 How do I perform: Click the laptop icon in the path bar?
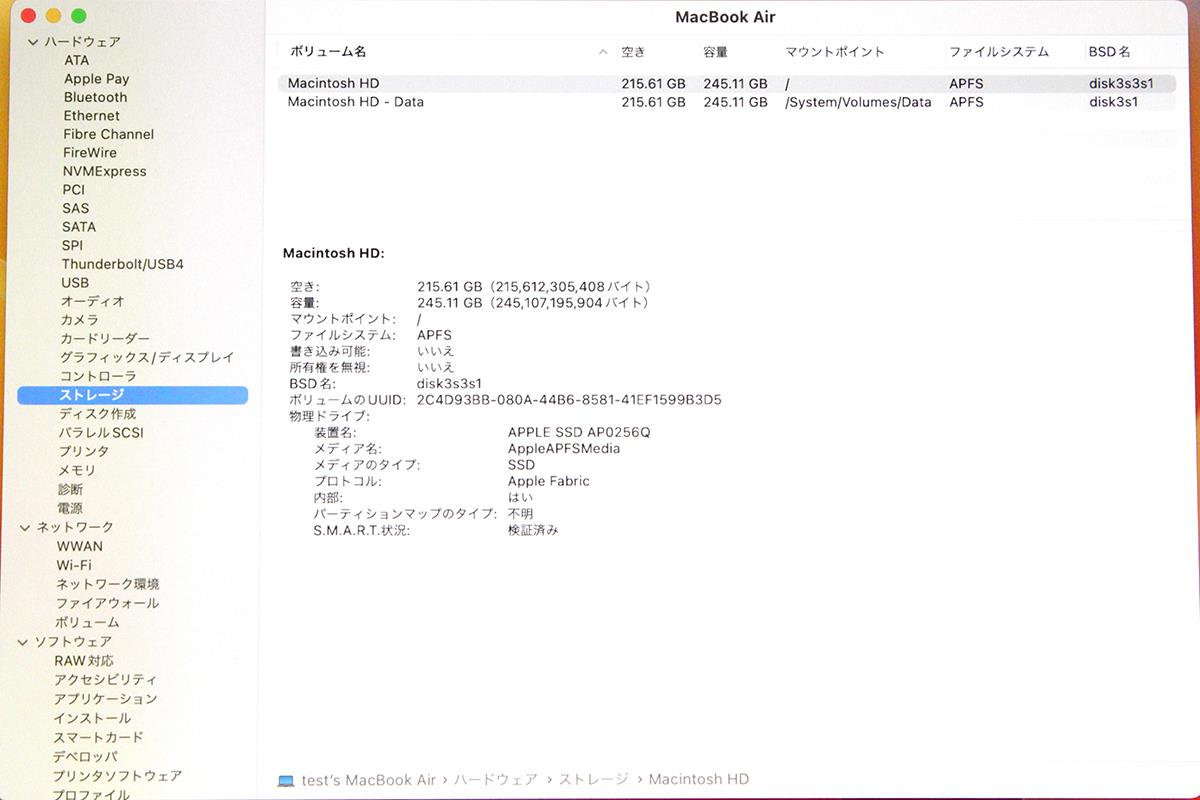click(x=286, y=780)
